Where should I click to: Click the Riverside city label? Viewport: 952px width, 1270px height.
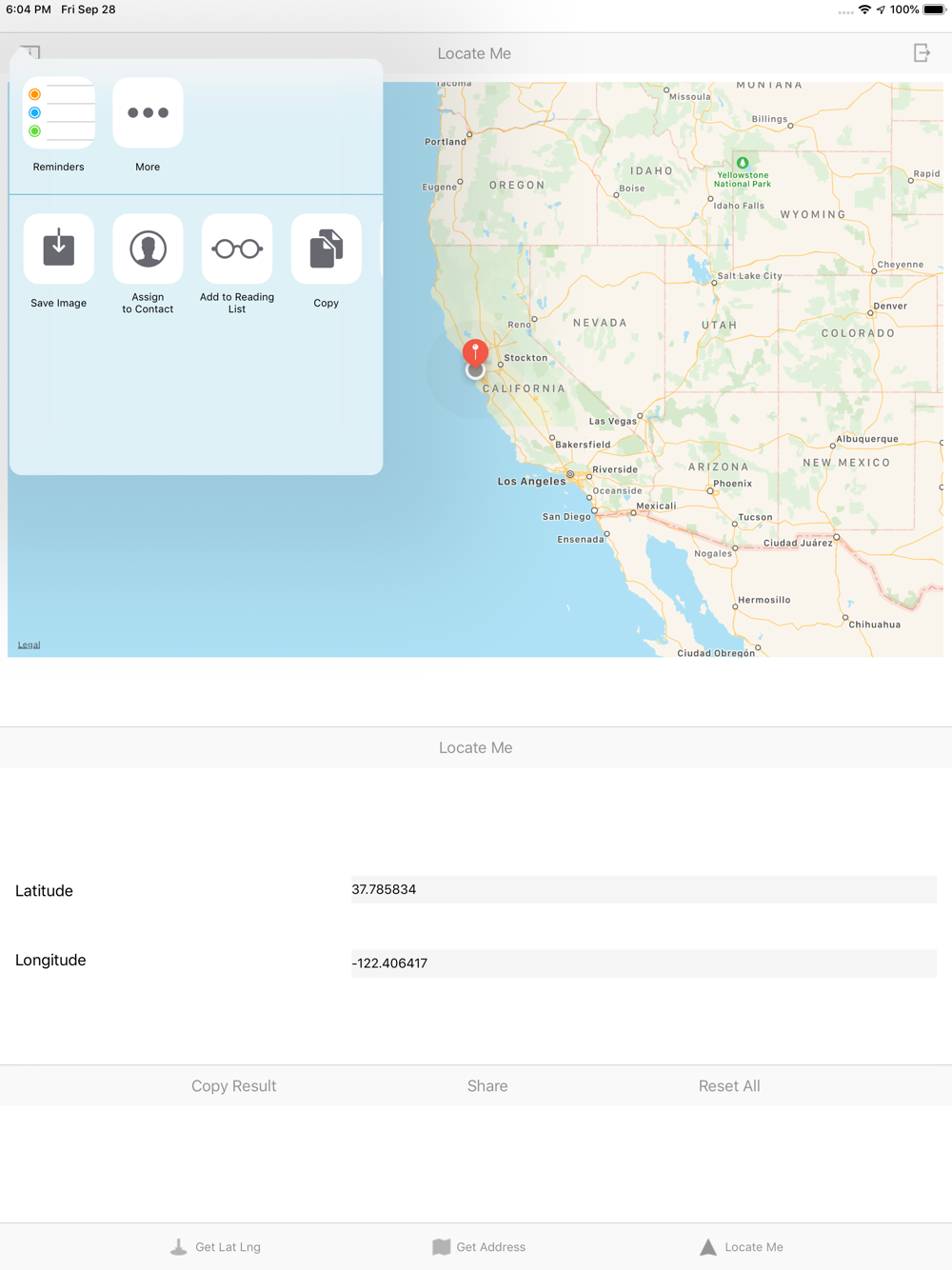pos(615,469)
